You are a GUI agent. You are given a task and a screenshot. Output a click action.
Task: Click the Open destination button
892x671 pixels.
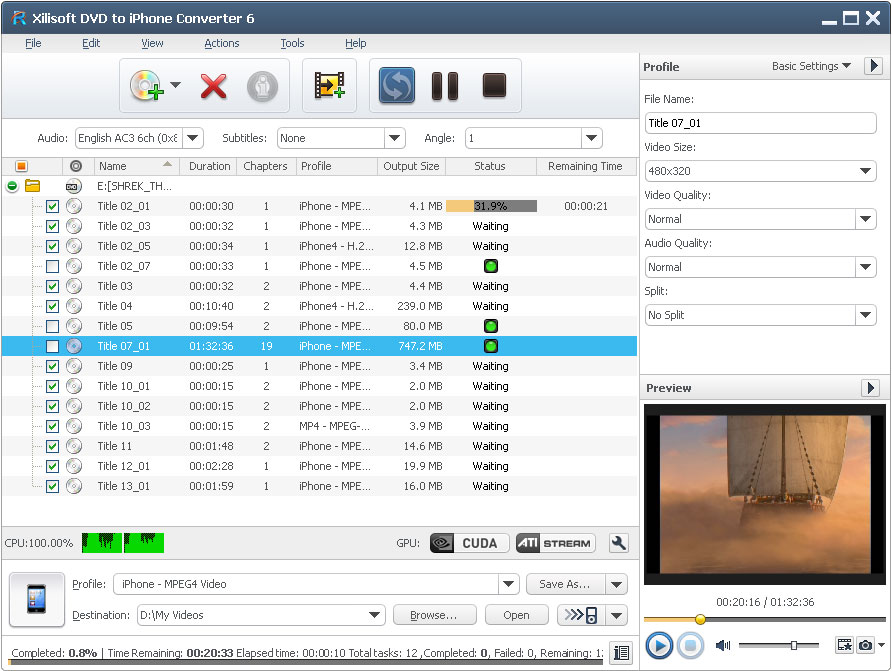point(516,615)
